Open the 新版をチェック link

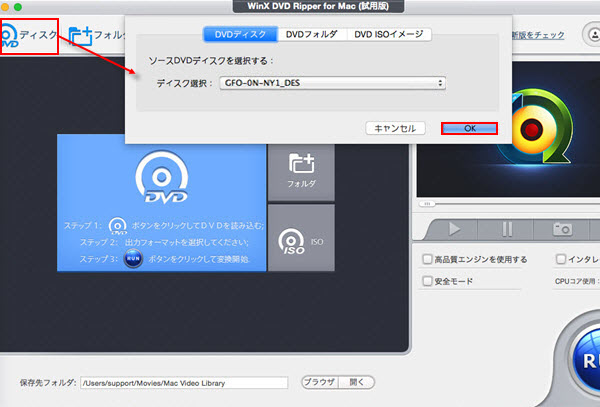coord(538,35)
